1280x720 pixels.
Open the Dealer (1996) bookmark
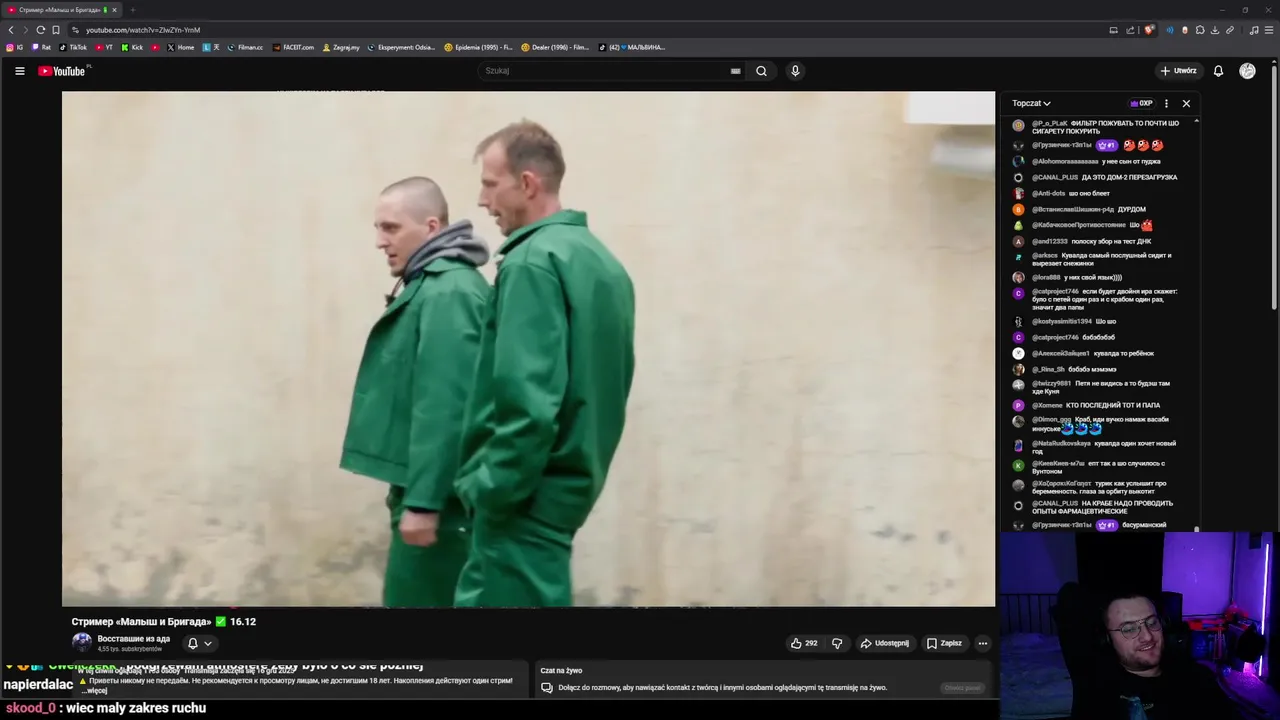pyautogui.click(x=555, y=47)
